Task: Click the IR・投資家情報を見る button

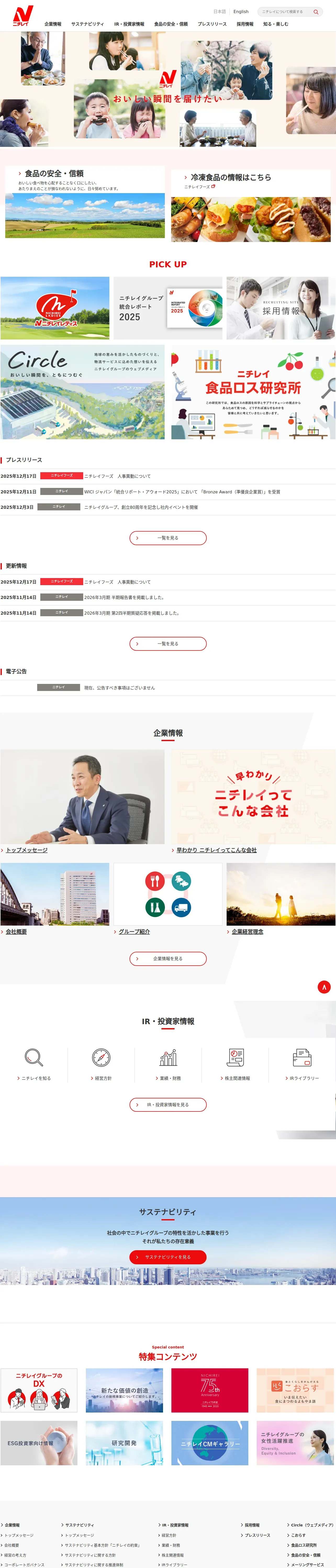Action: point(168,1105)
